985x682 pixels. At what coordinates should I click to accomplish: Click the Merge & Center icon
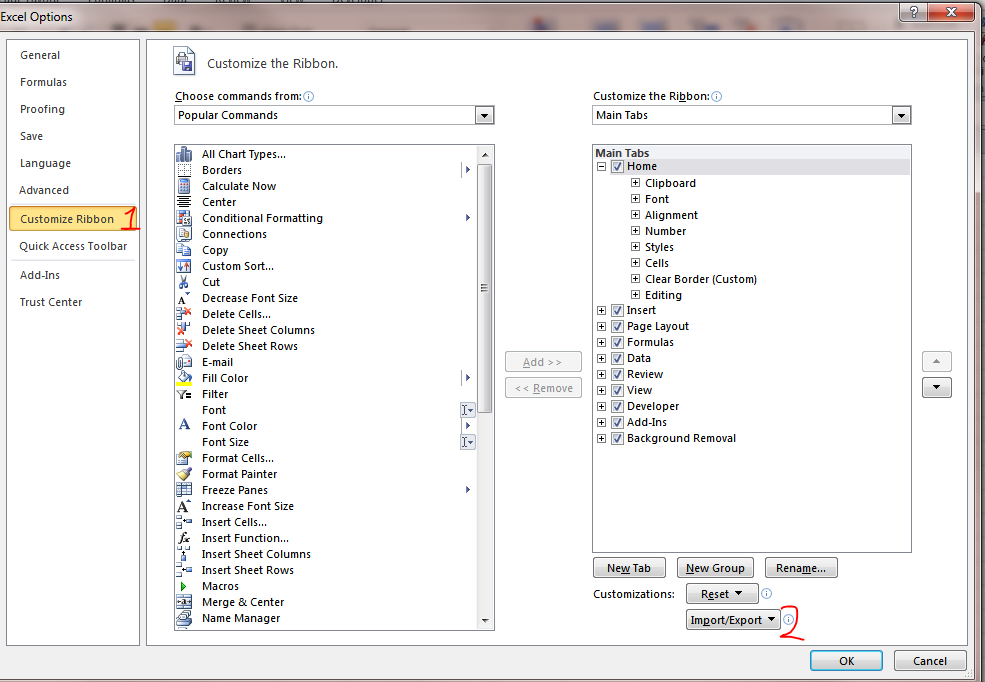184,602
